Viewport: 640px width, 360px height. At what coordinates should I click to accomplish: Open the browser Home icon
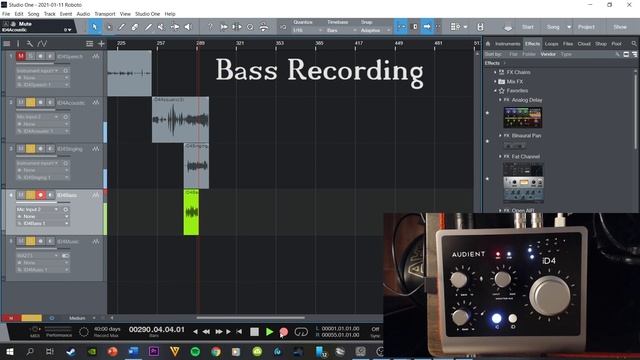click(487, 44)
